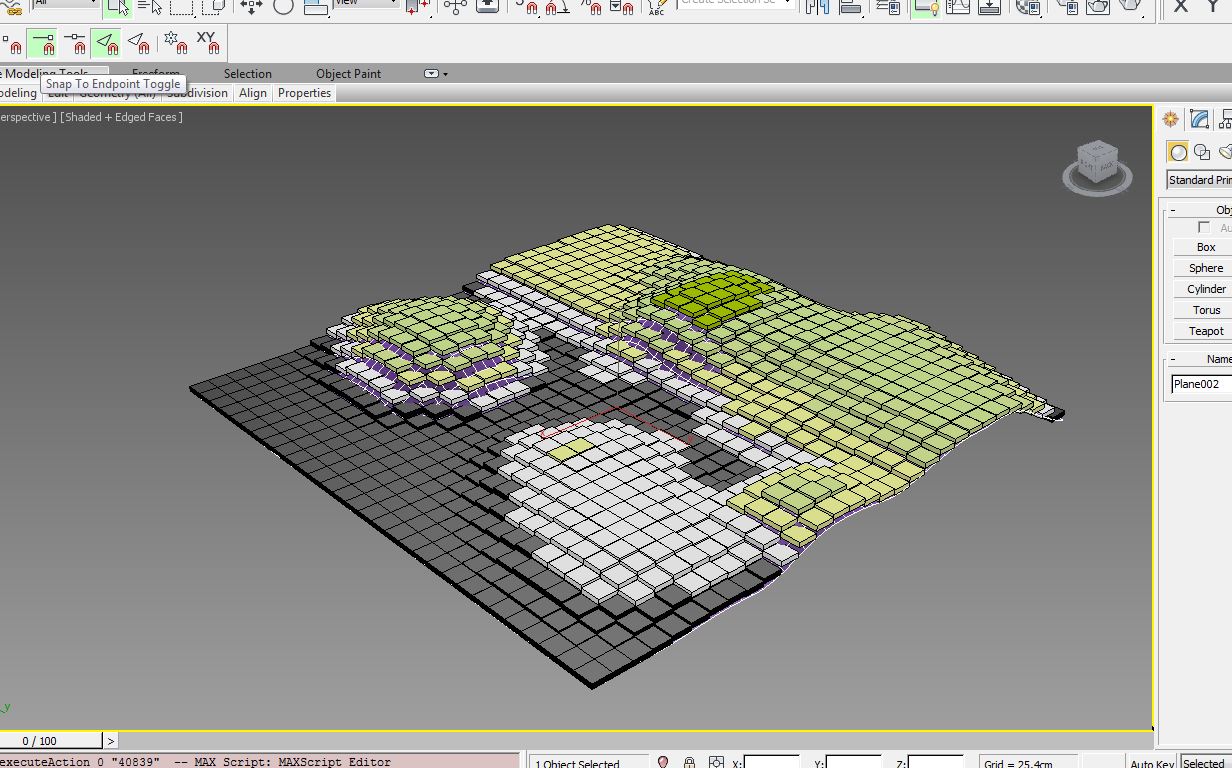The height and width of the screenshot is (768, 1232).
Task: Toggle Keyboard Shortcut Override
Action: click(x=487, y=7)
